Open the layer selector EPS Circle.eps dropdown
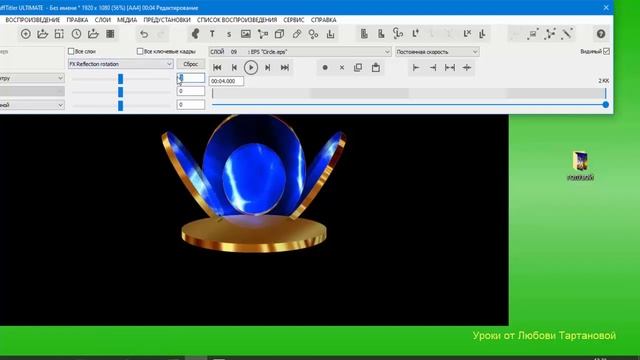Viewport: 640px width, 360px height. 300,52
